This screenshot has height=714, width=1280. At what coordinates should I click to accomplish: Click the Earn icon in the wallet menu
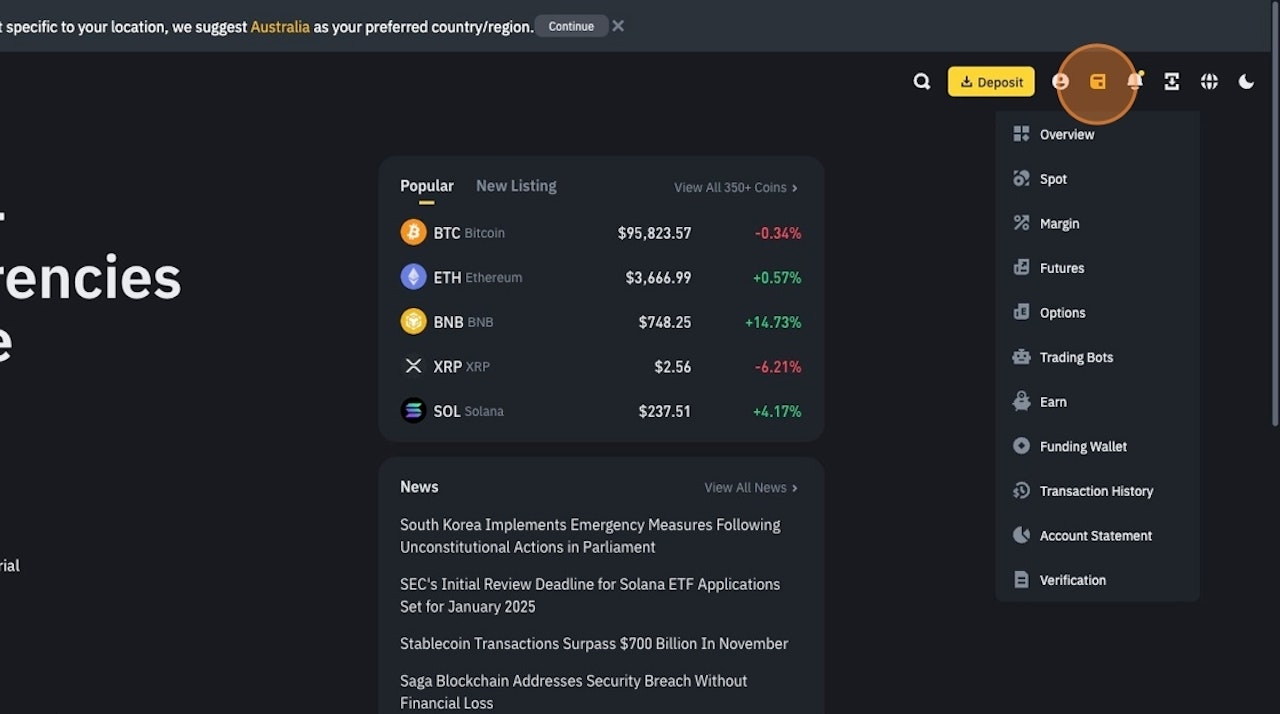(x=1020, y=401)
